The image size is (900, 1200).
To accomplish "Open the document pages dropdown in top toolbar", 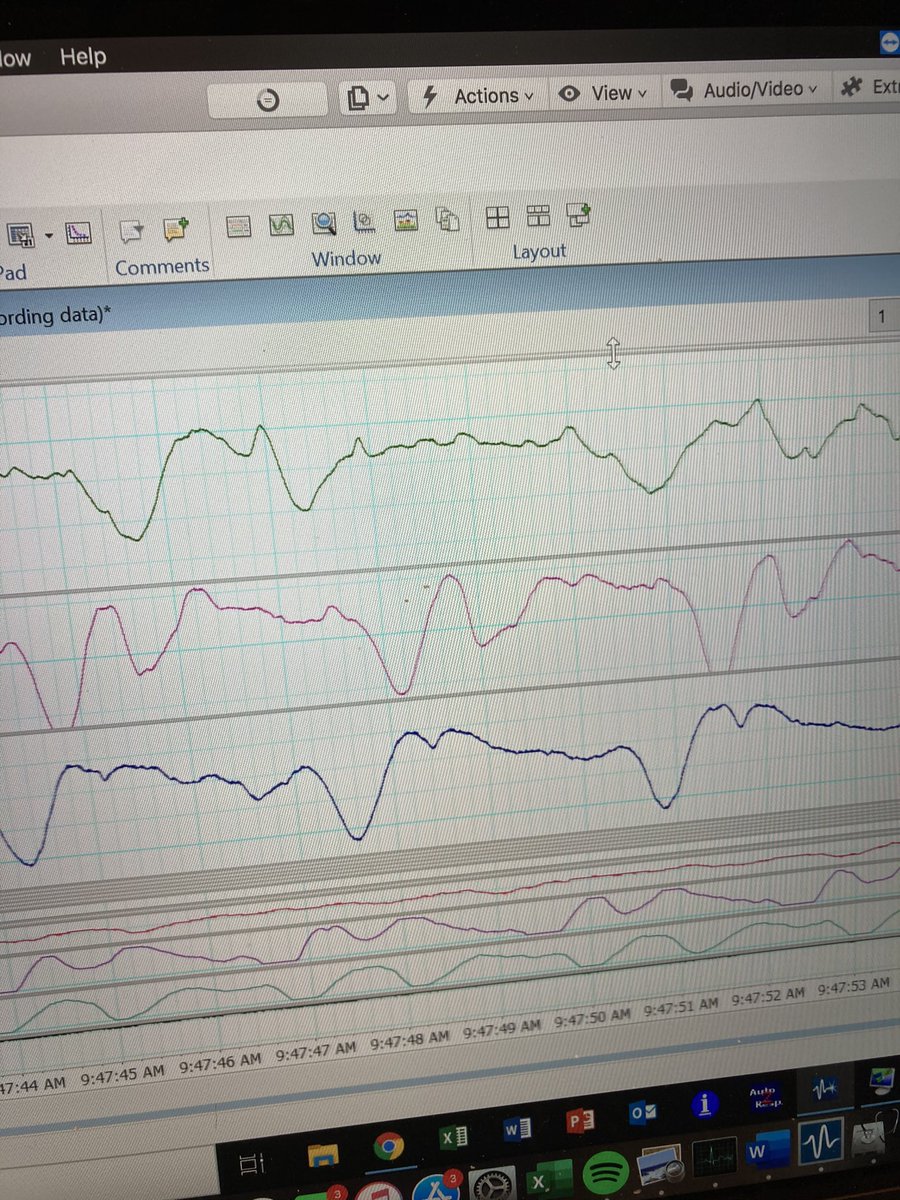I will click(x=368, y=97).
